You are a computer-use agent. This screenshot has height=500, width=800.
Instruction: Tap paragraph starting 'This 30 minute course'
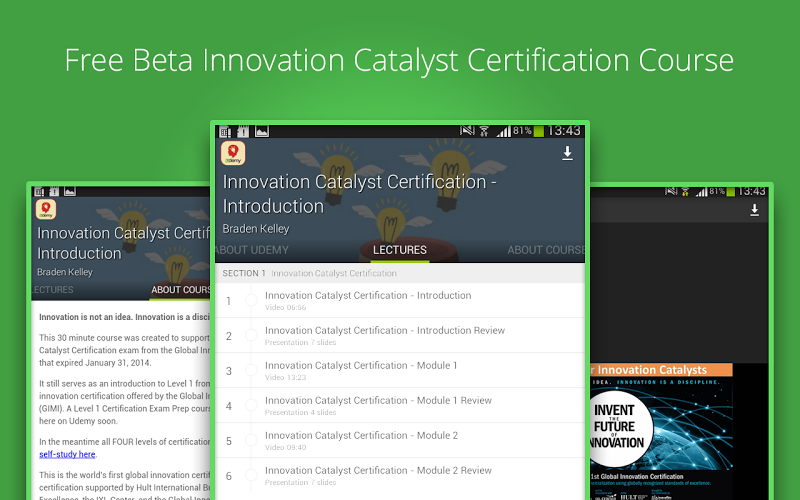point(124,350)
